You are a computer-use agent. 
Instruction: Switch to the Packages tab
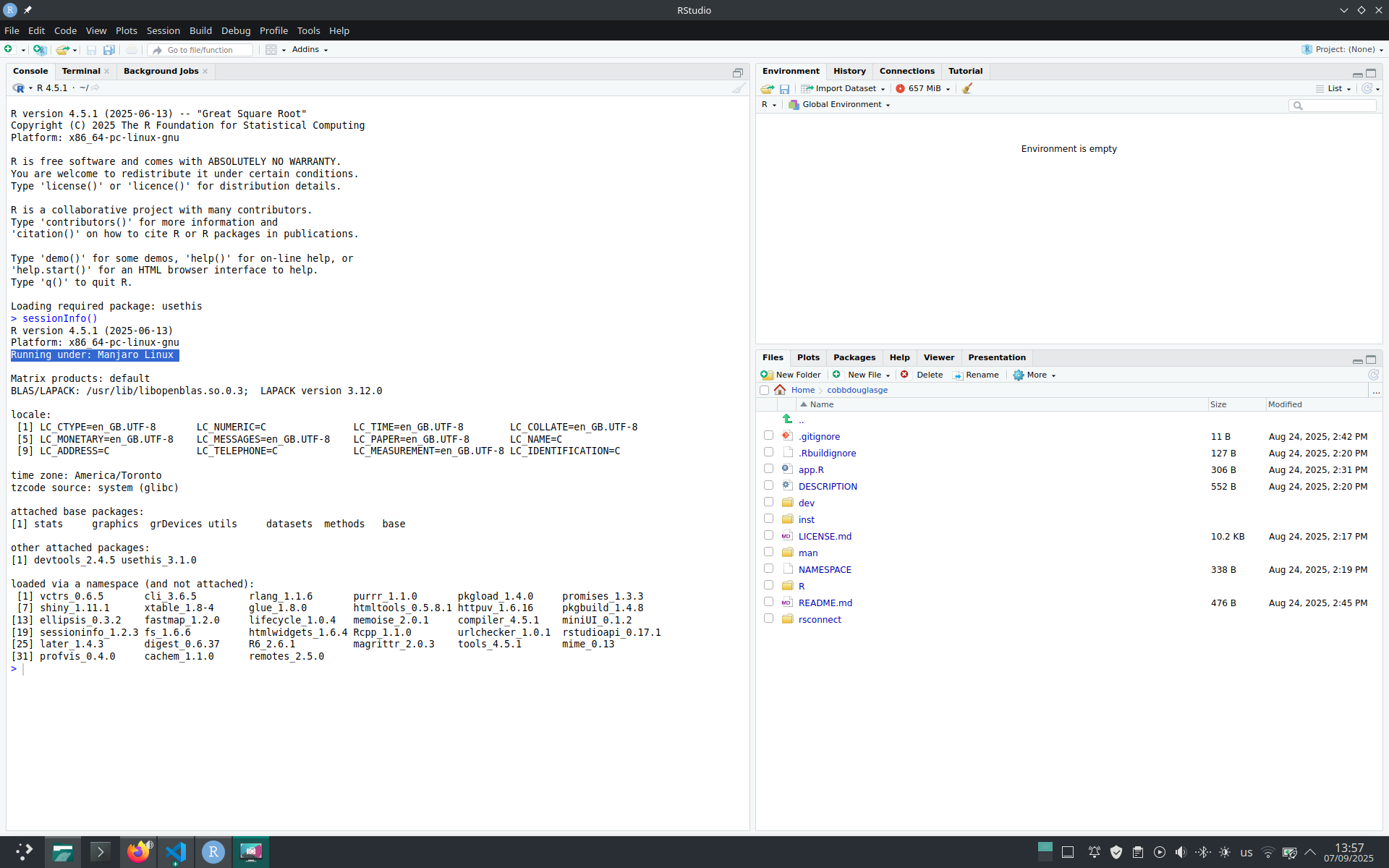[x=854, y=357]
